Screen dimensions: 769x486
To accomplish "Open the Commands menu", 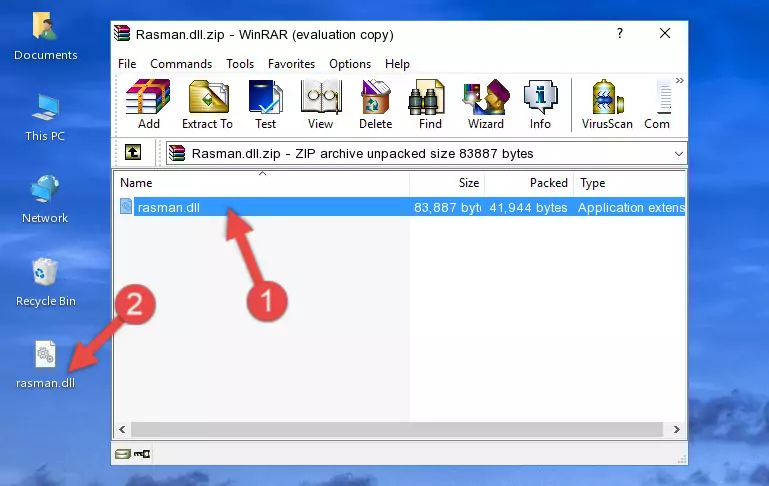I will point(181,64).
